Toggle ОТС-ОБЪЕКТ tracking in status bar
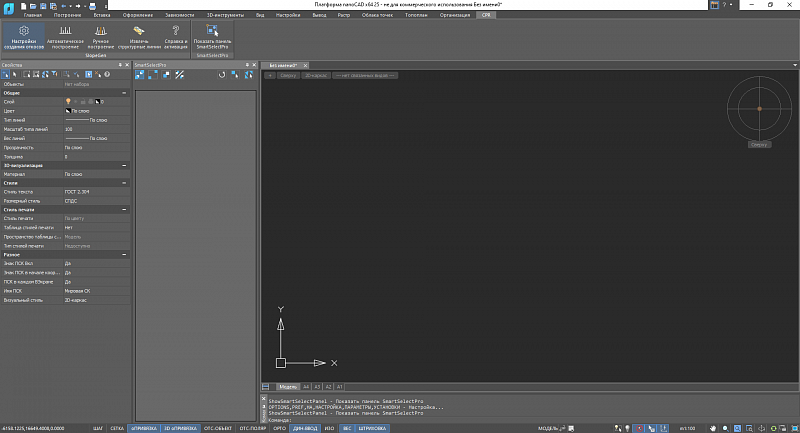 point(218,428)
